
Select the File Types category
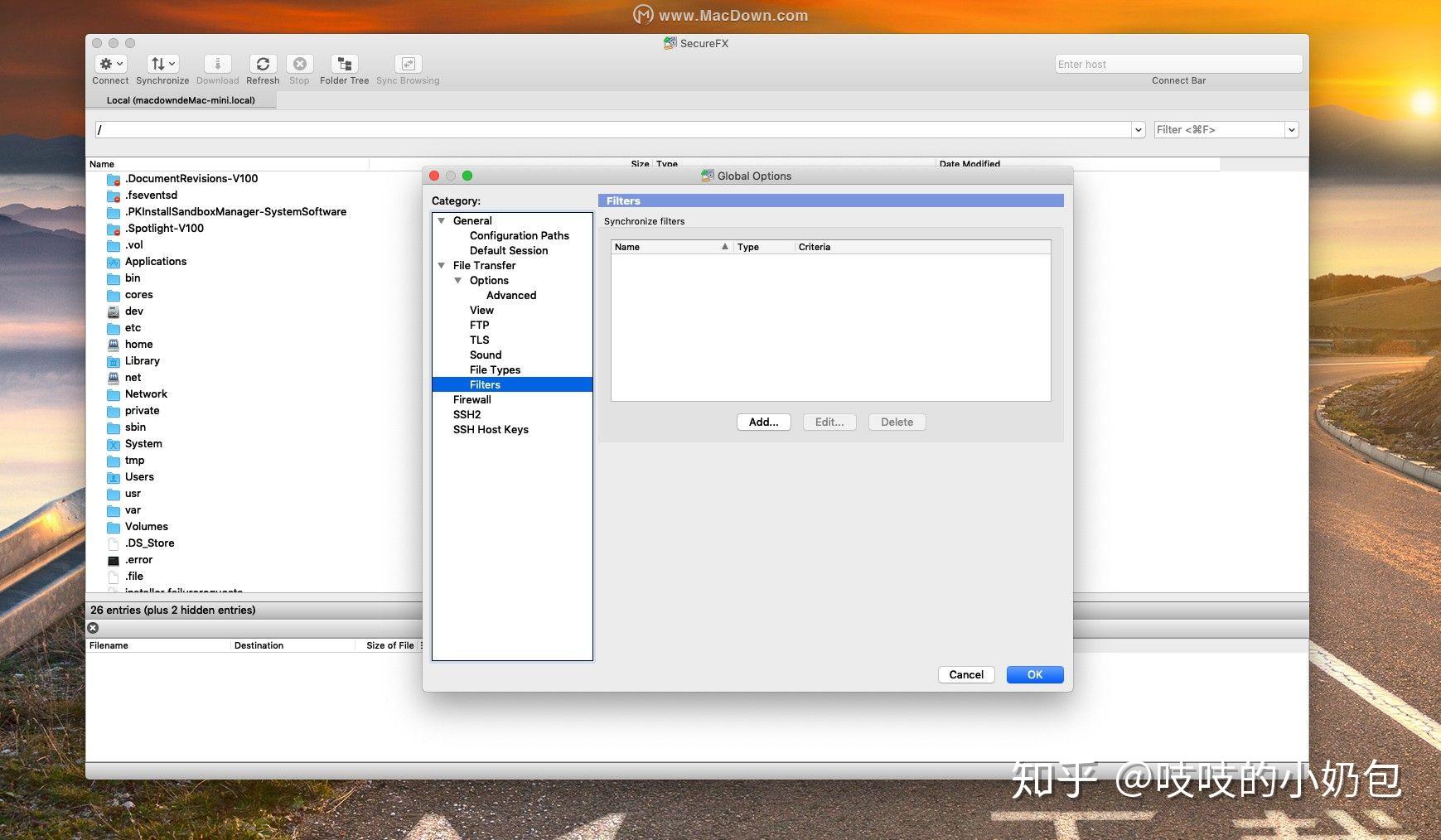point(496,369)
